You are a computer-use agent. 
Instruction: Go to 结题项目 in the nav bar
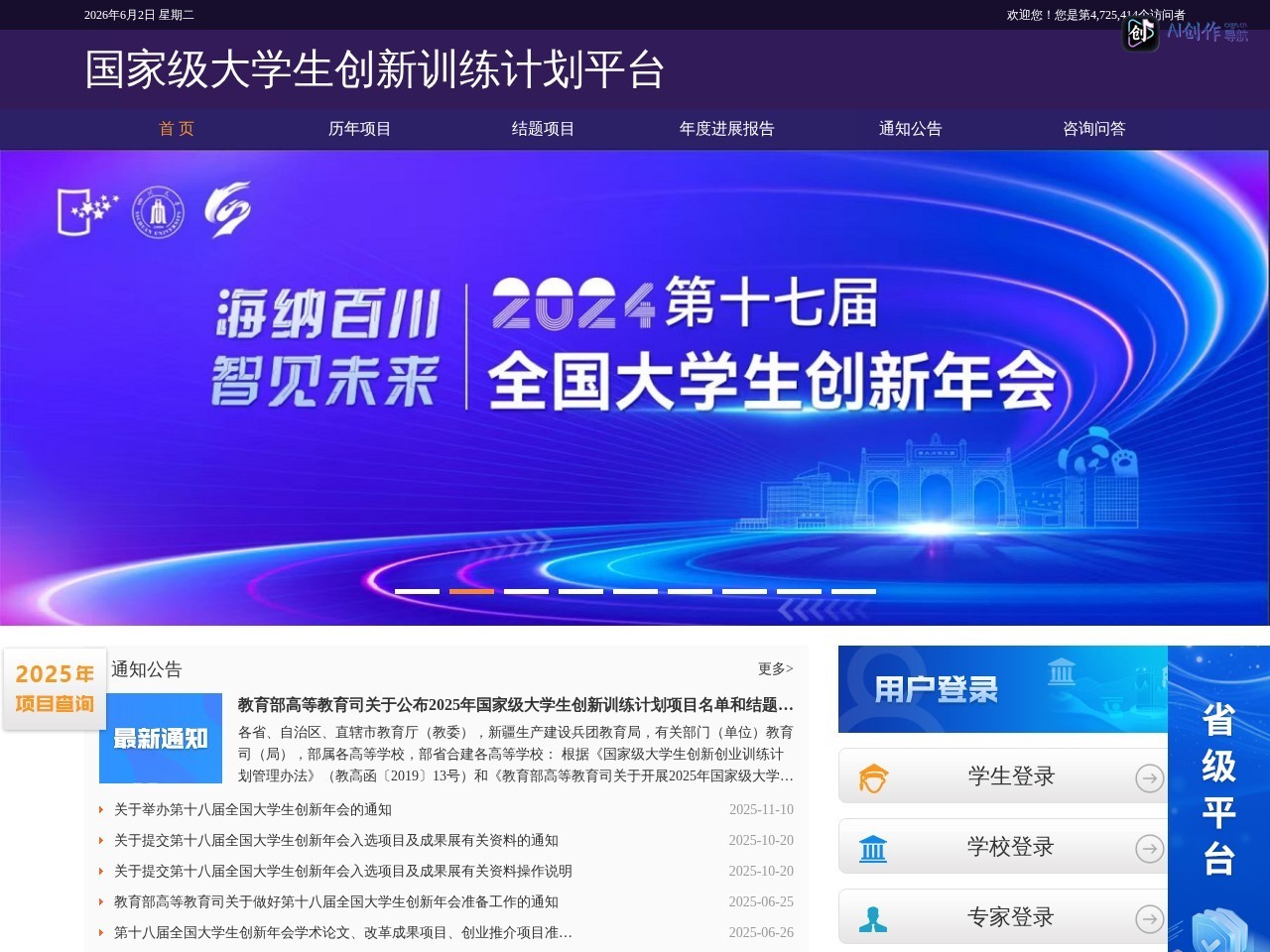(544, 128)
